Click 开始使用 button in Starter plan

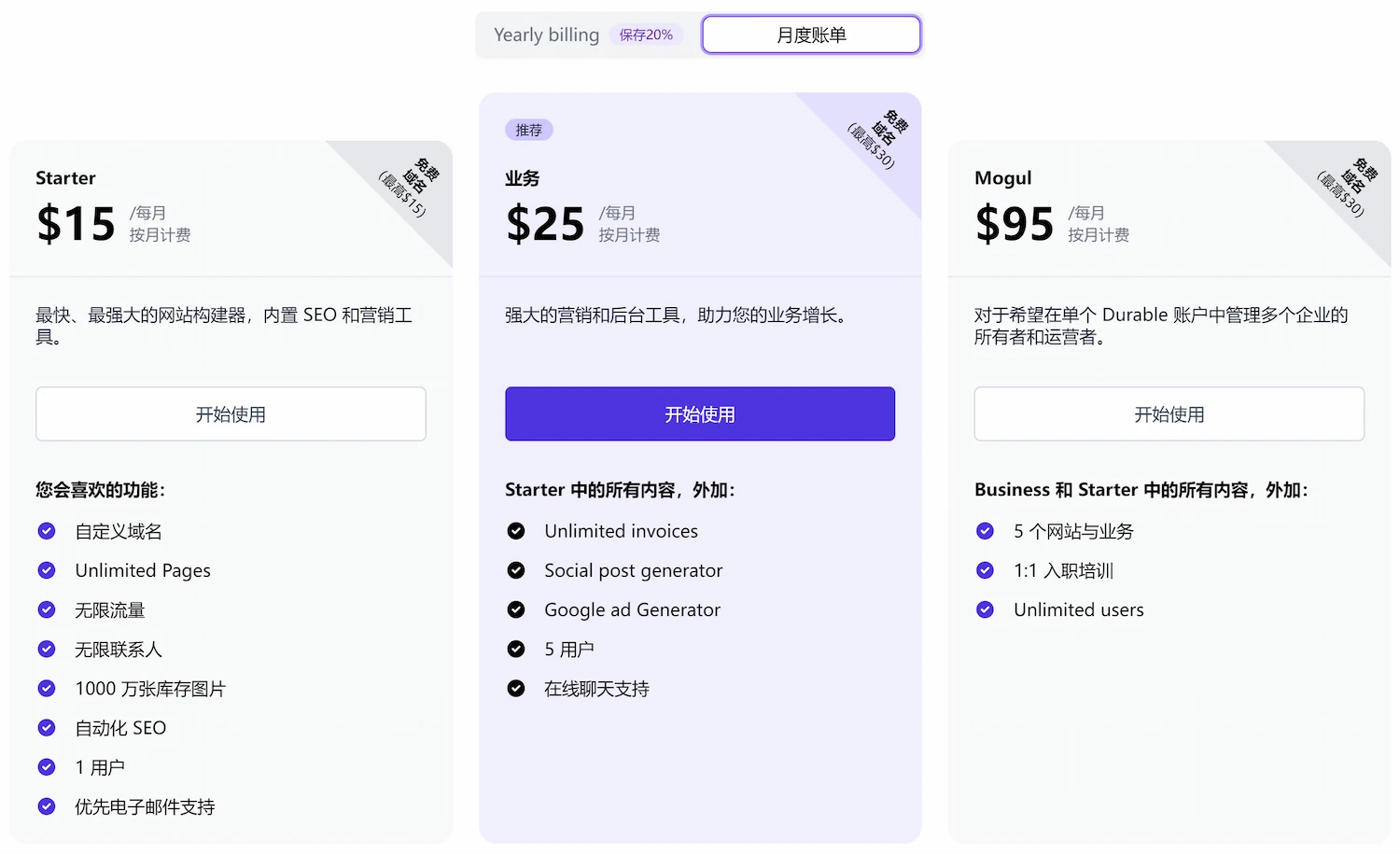[x=231, y=414]
